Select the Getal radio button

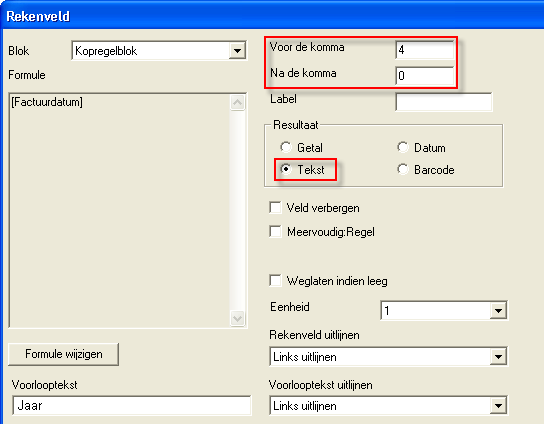click(286, 147)
